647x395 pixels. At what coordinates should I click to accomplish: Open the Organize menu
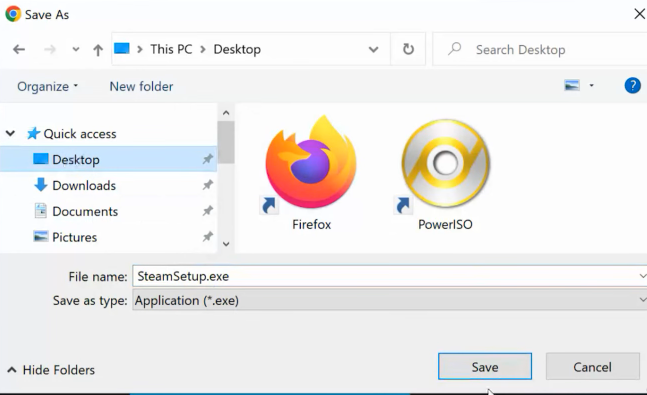(47, 87)
